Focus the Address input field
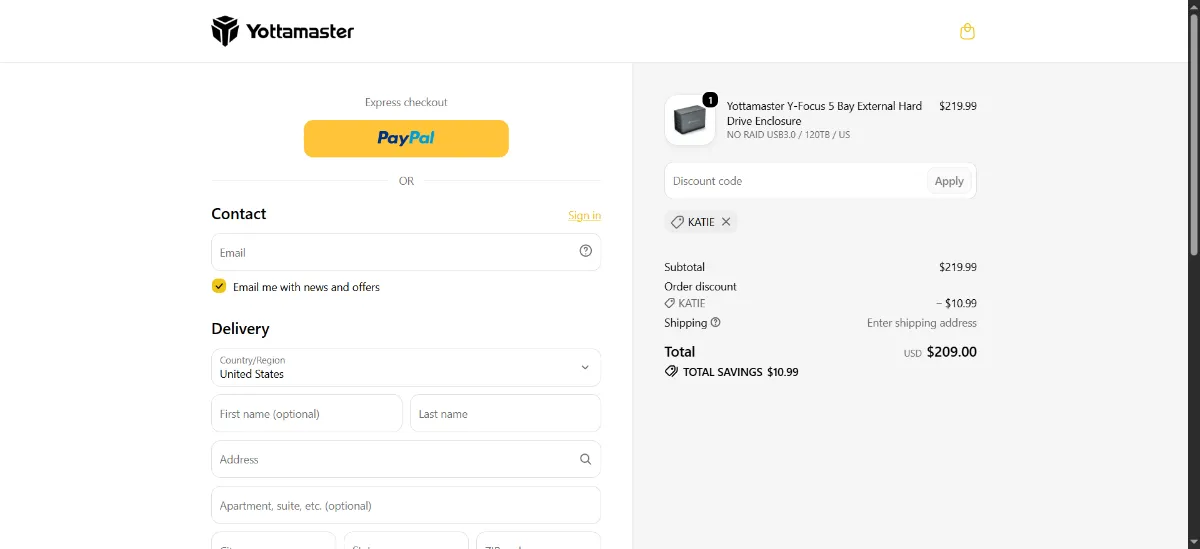The image size is (1200, 549). (406, 459)
